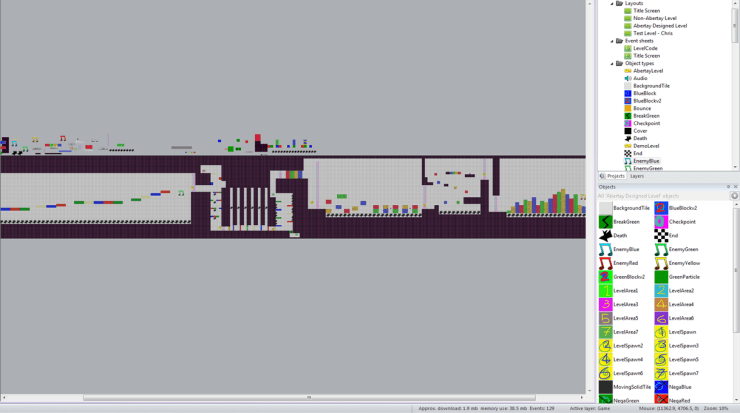Select EnemyBlue in the Objects panel
The height and width of the screenshot is (413, 740).
tap(619, 249)
